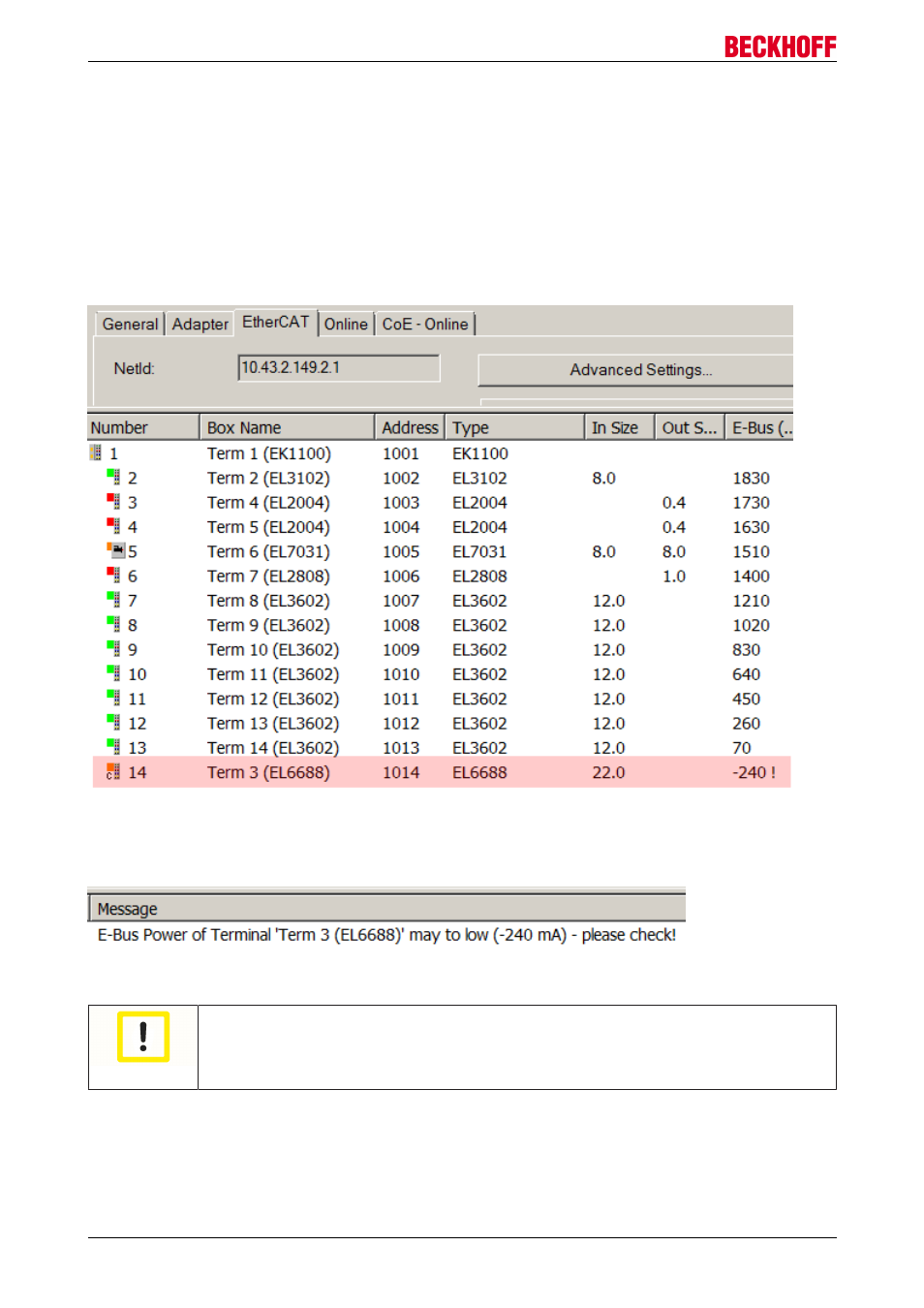Sort by the Number column header
924x1308 pixels.
(143, 427)
